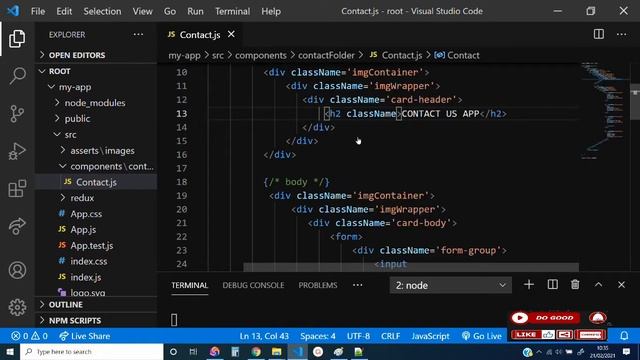Start Live Share from status bar

coord(84,336)
